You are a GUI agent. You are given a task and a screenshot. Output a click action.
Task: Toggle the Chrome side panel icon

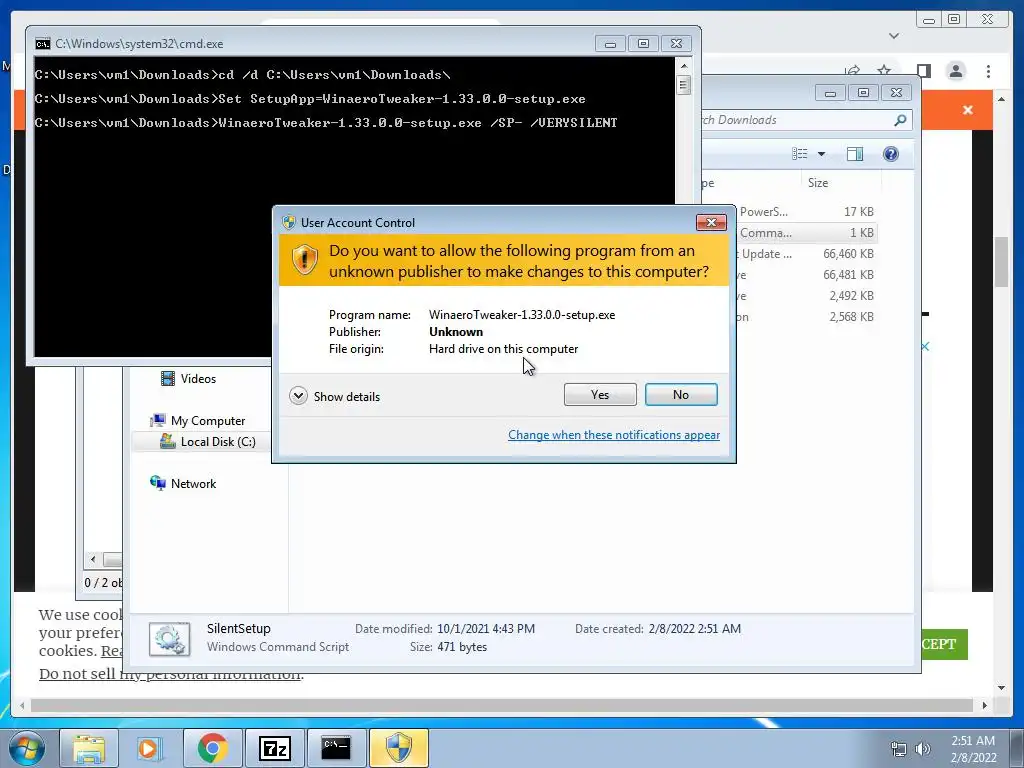(923, 71)
